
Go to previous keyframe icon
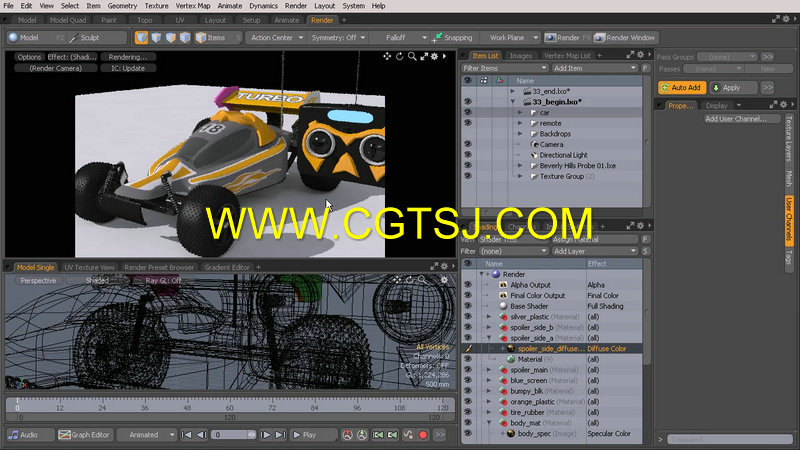click(x=378, y=435)
